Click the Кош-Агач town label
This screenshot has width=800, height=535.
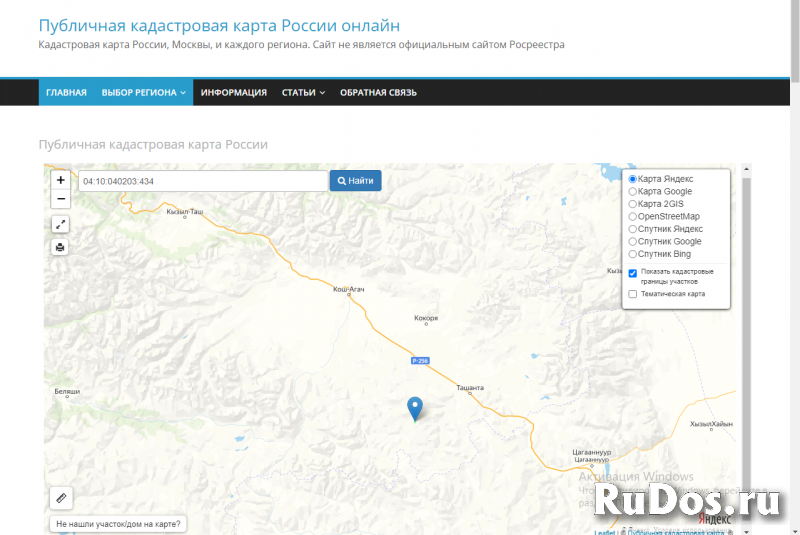tap(348, 289)
